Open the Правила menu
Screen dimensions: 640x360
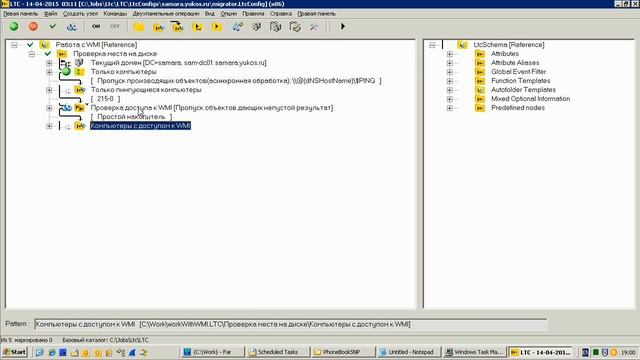coord(253,13)
